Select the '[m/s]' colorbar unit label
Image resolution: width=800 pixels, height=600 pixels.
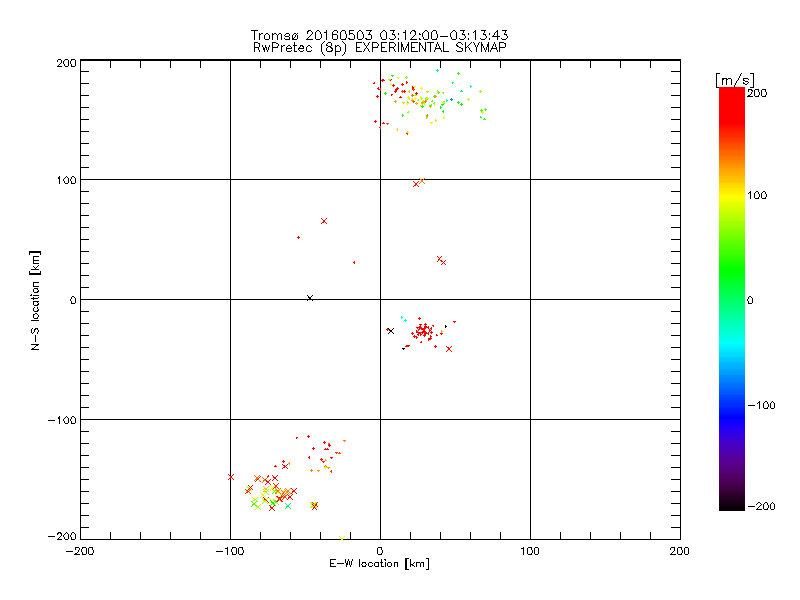click(x=735, y=80)
